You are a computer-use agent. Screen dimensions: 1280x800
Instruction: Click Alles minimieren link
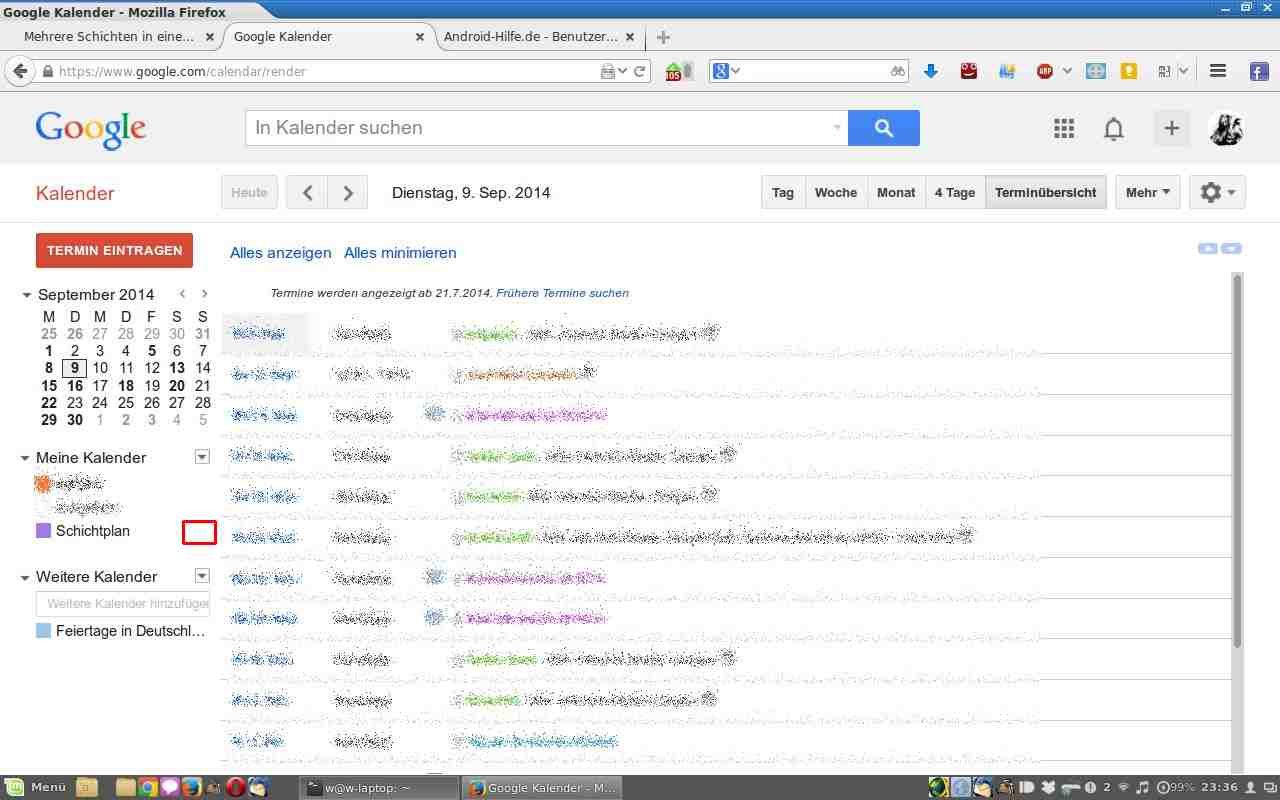tap(400, 253)
